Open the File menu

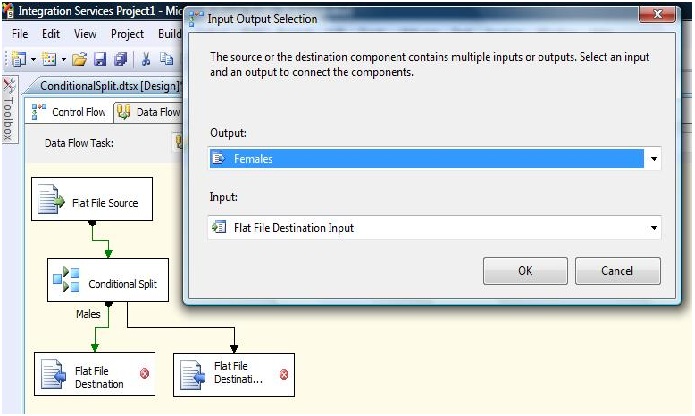pos(20,33)
